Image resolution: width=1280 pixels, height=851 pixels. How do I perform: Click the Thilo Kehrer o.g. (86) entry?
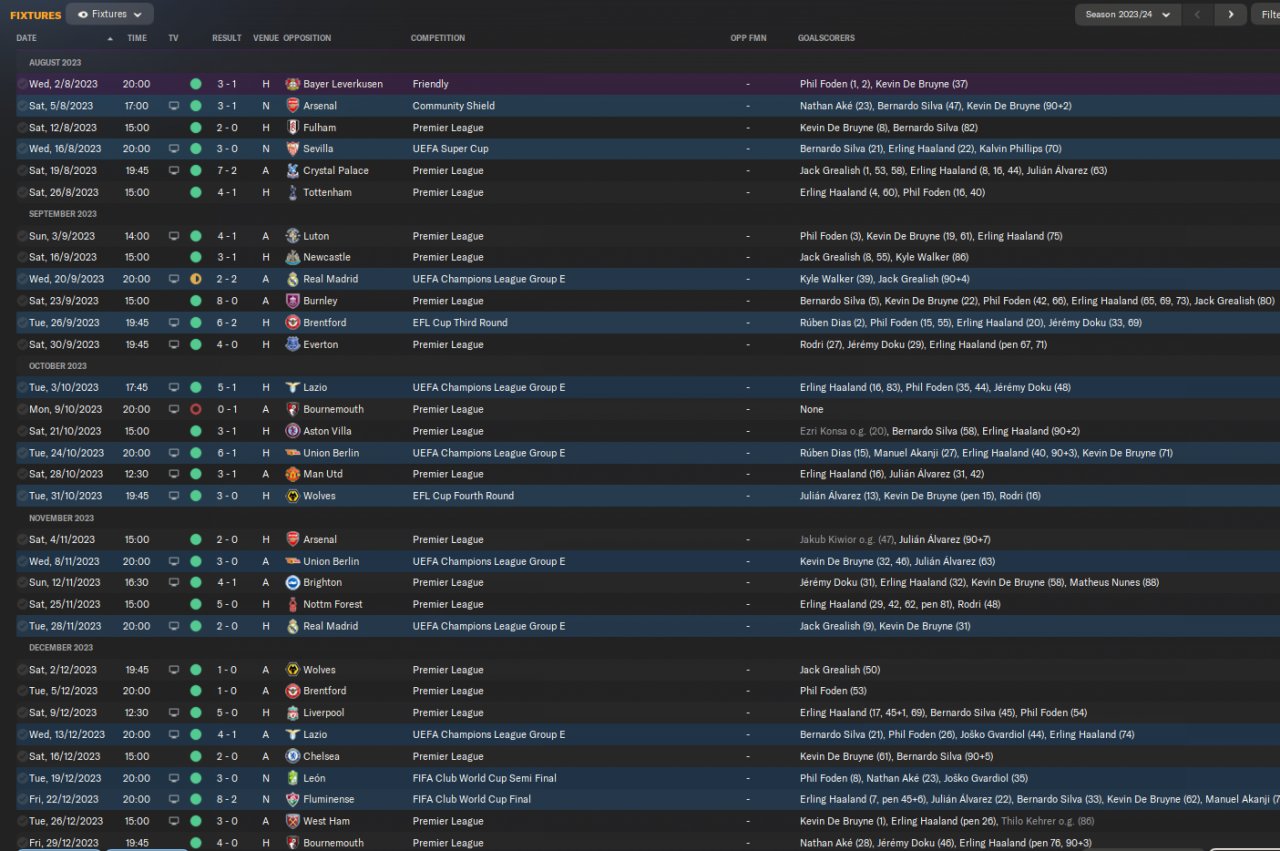pyautogui.click(x=1048, y=822)
